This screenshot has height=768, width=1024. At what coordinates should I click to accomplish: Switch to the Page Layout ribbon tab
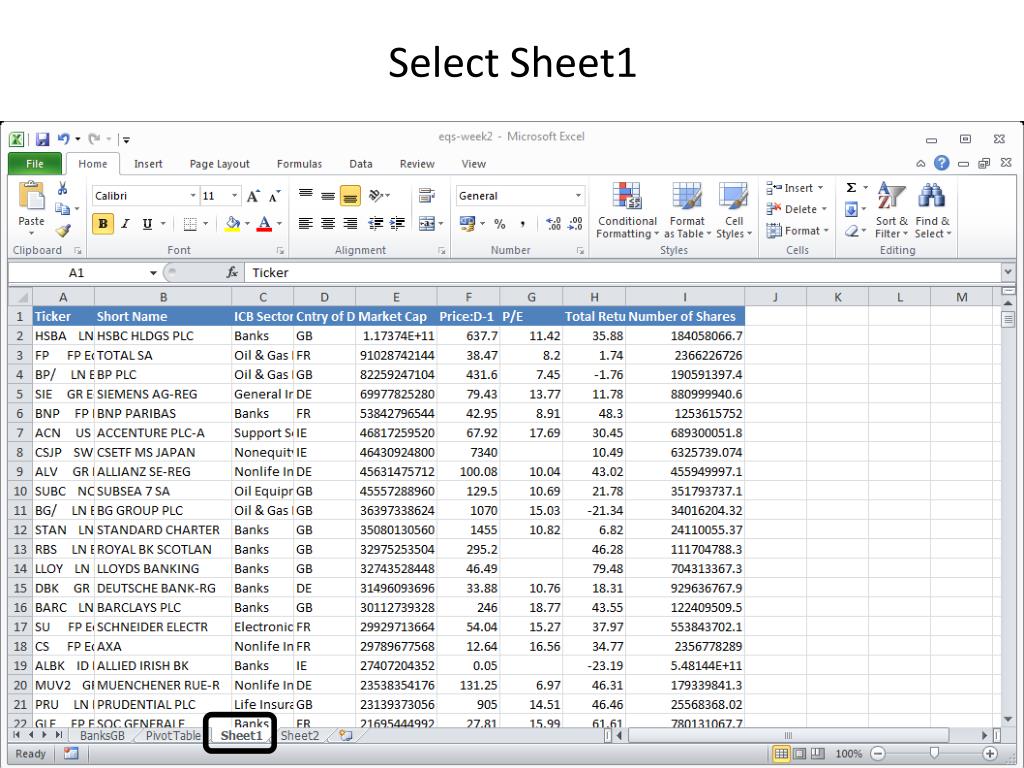(x=219, y=164)
